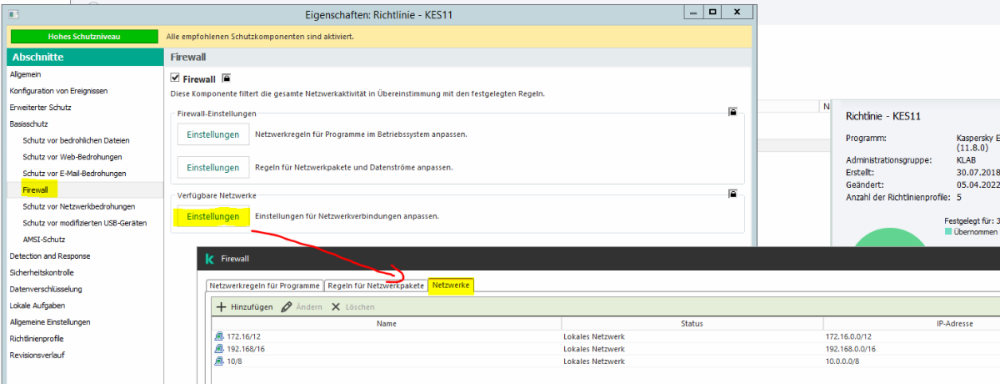Click the lock icon beside Firewall heading
The image size is (1000, 384).
coord(226,78)
